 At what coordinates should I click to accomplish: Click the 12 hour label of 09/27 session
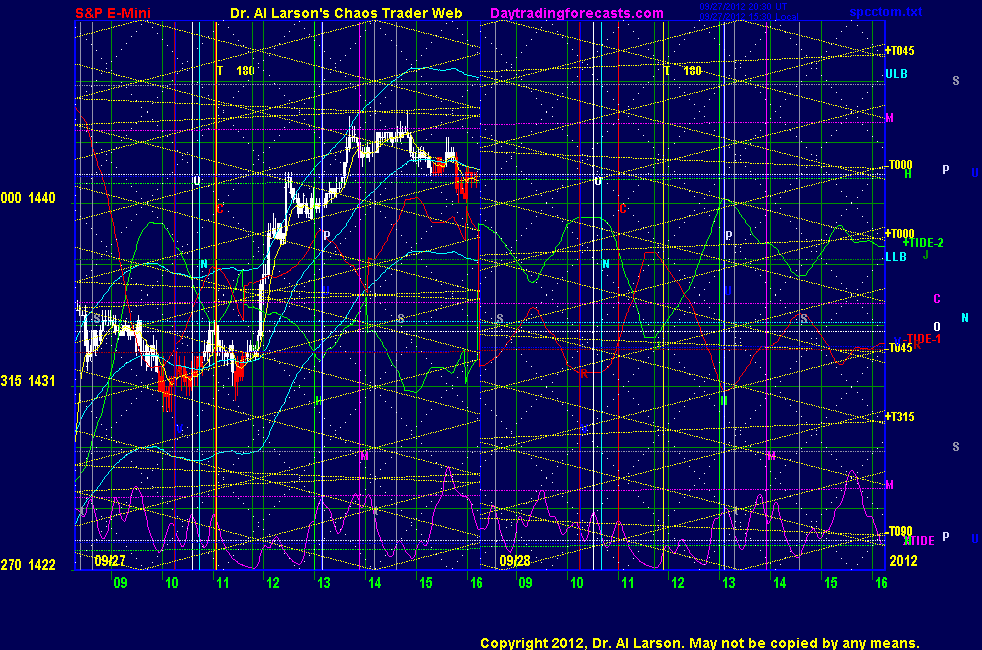pyautogui.click(x=272, y=583)
